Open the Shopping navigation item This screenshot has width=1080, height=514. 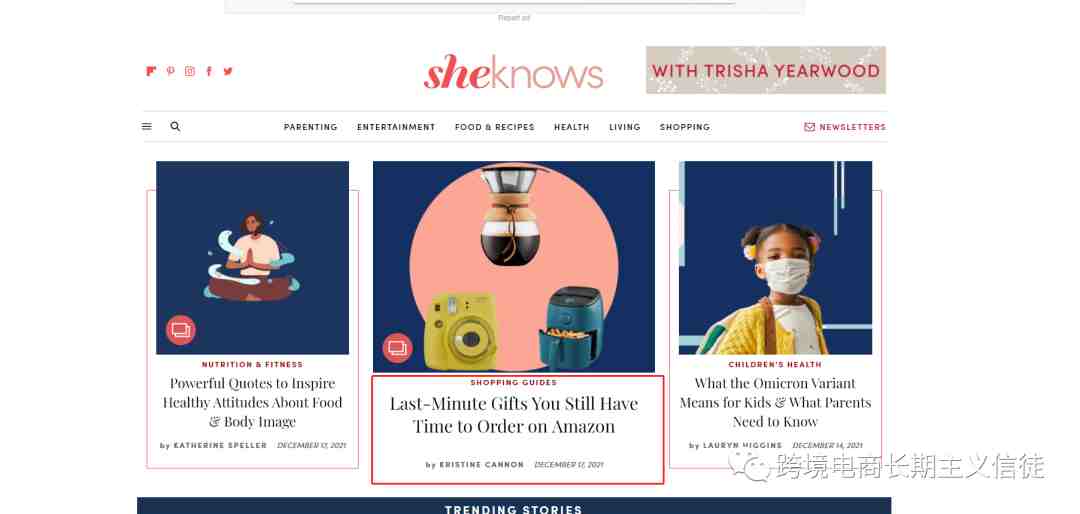click(685, 127)
